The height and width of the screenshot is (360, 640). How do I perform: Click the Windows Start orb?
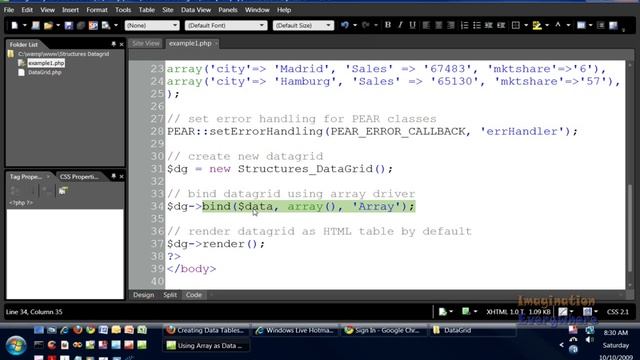pyautogui.click(x=16, y=345)
